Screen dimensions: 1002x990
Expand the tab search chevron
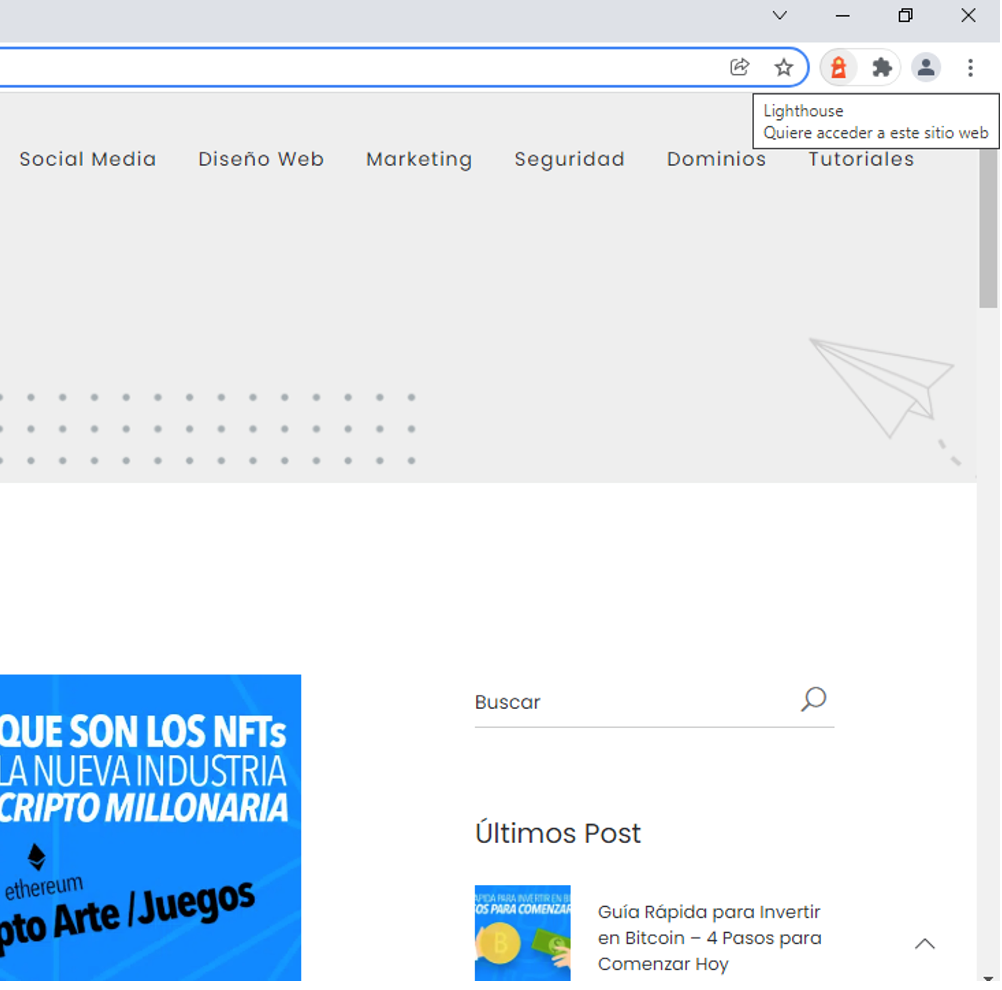[780, 15]
